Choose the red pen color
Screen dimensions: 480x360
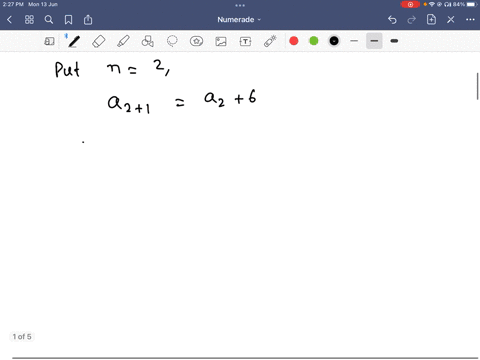294,41
